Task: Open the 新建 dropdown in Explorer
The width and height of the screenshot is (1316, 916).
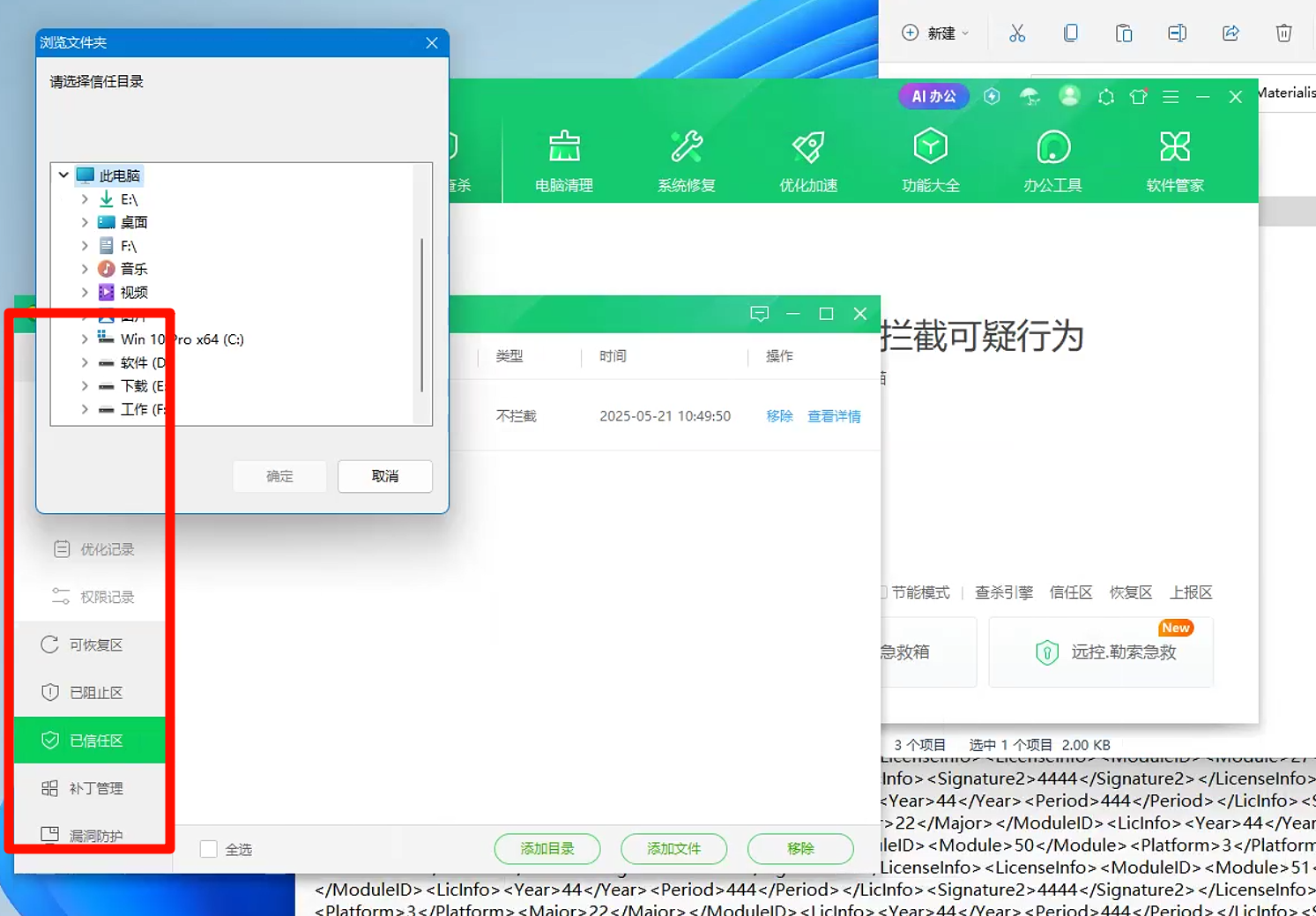Action: pos(935,34)
